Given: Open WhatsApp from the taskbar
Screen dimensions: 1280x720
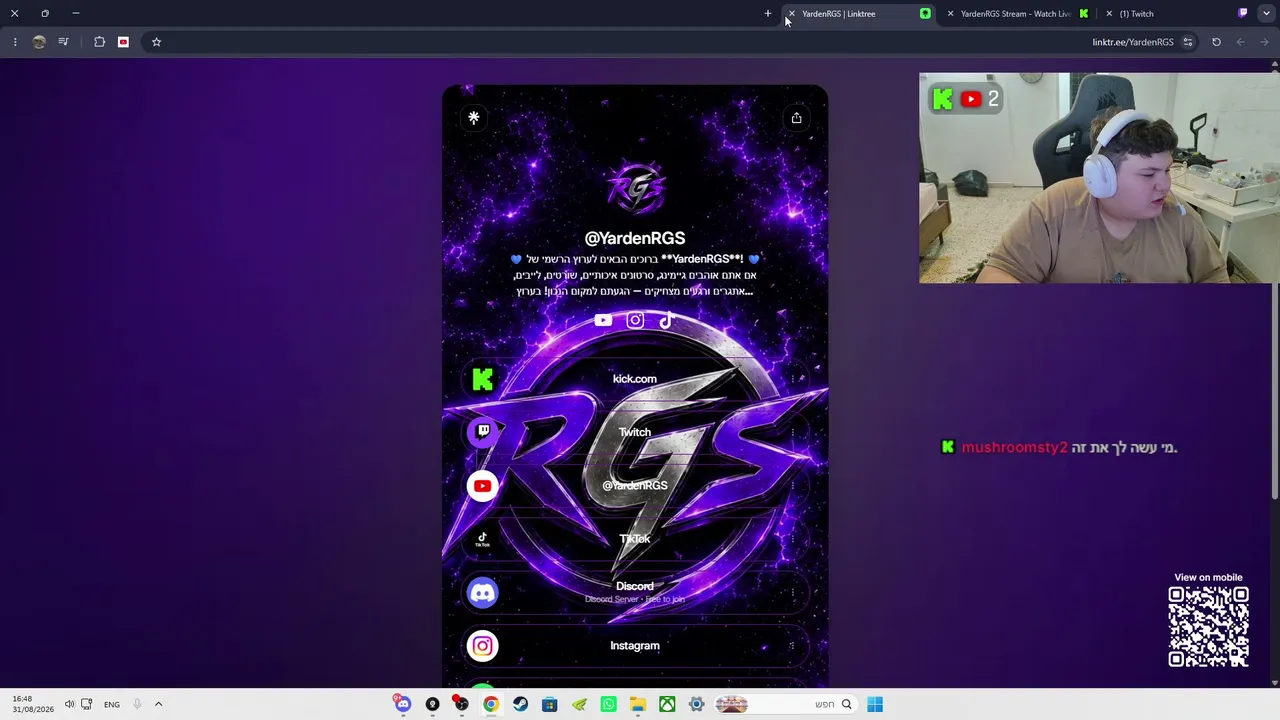Looking at the screenshot, I should tap(608, 704).
